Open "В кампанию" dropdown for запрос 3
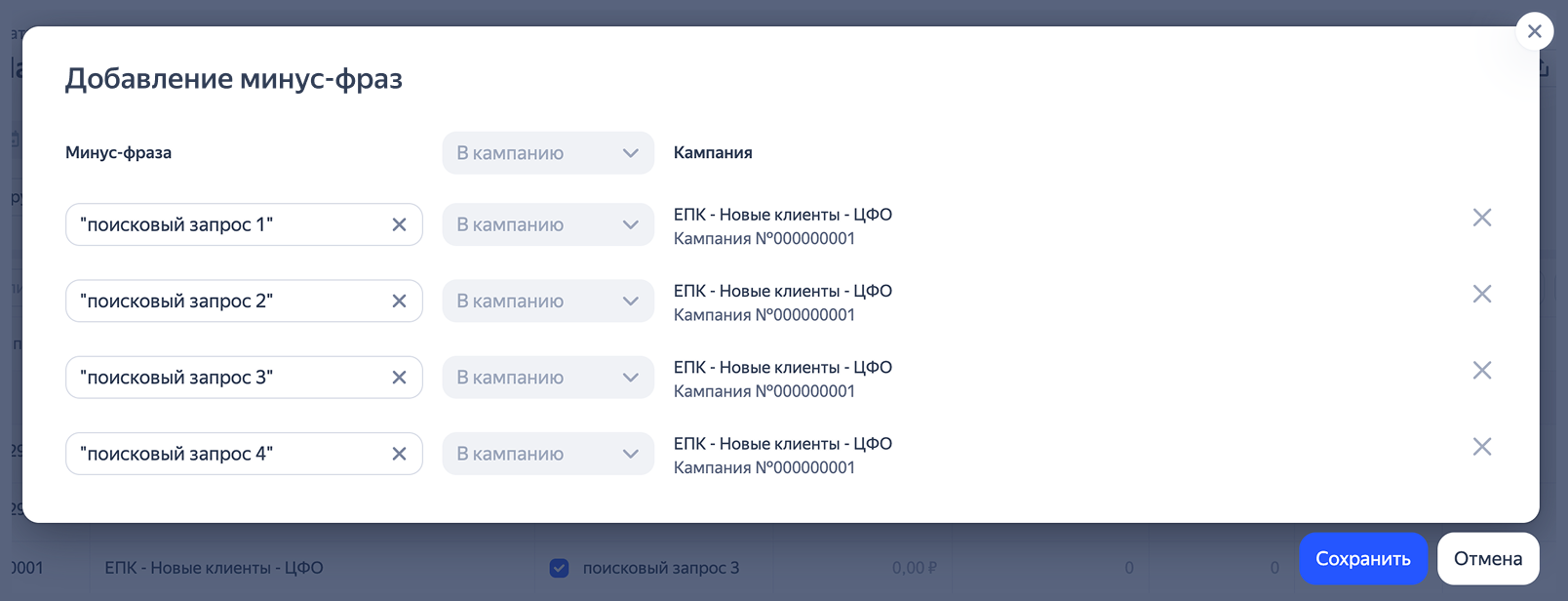This screenshot has height=601, width=1568. [547, 378]
